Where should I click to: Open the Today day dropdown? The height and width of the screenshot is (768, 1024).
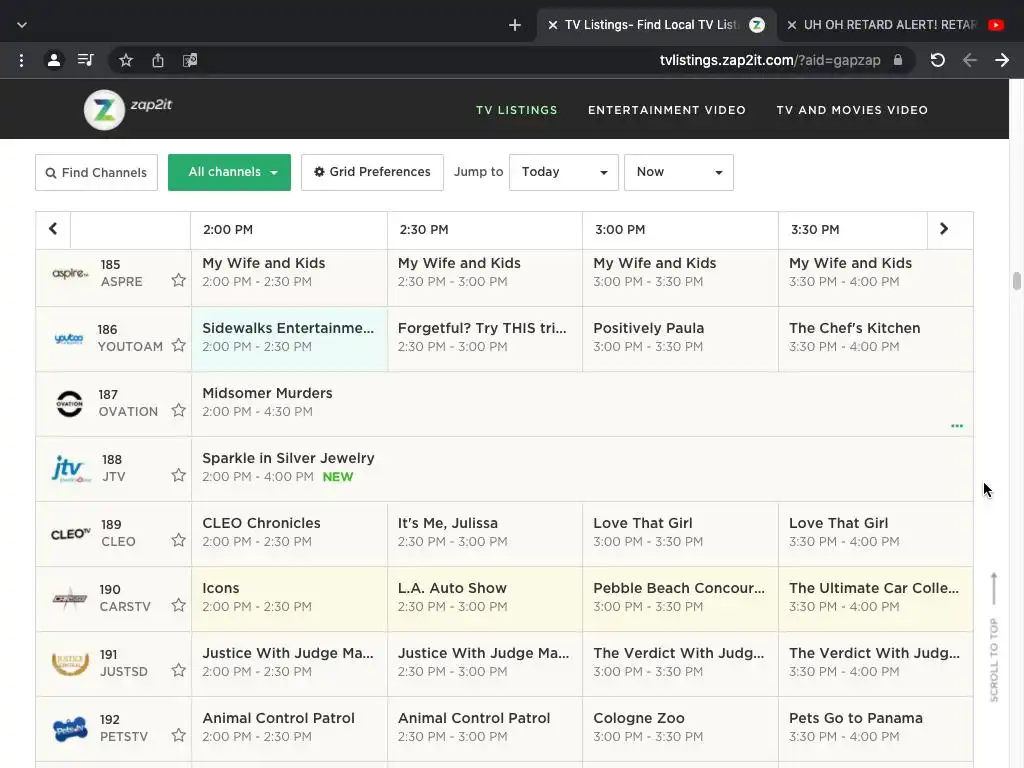click(x=564, y=172)
